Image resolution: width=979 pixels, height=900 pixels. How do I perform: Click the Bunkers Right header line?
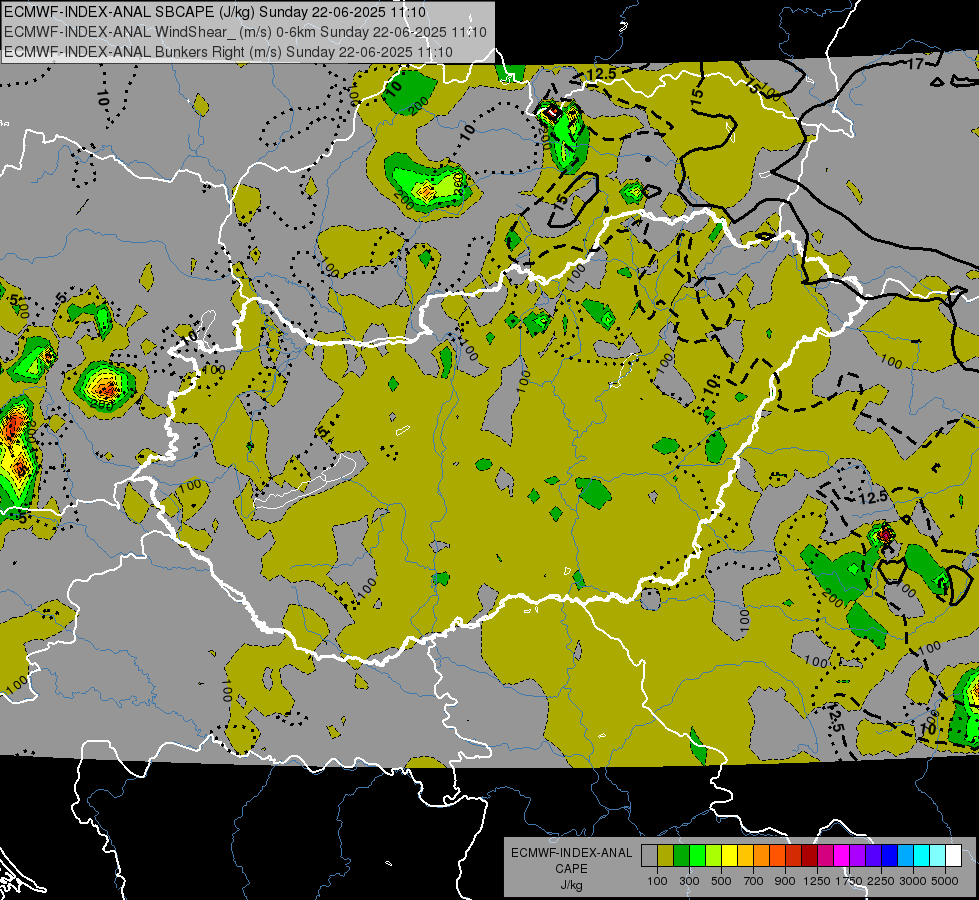click(x=228, y=52)
